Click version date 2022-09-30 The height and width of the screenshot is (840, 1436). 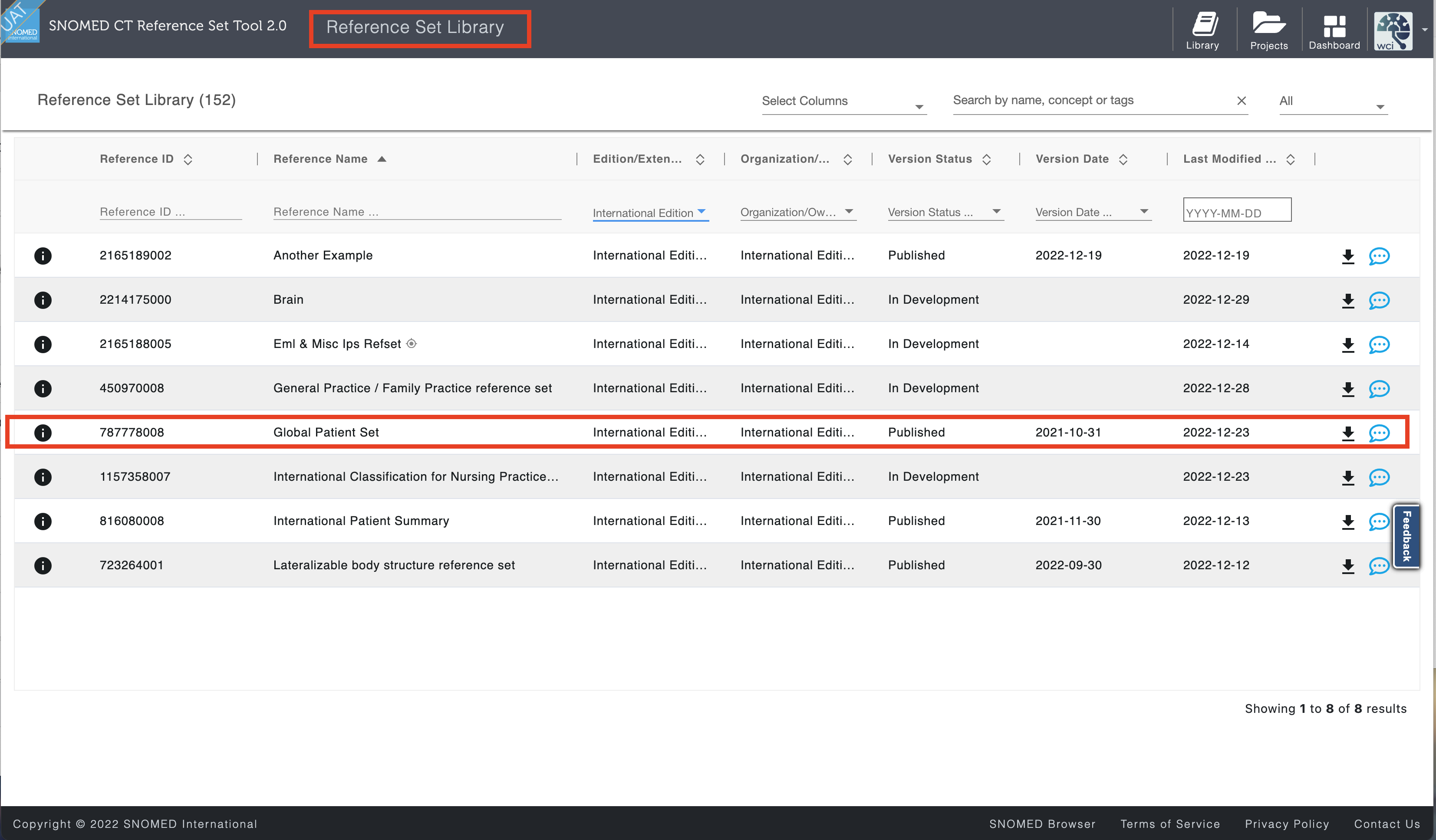1068,565
